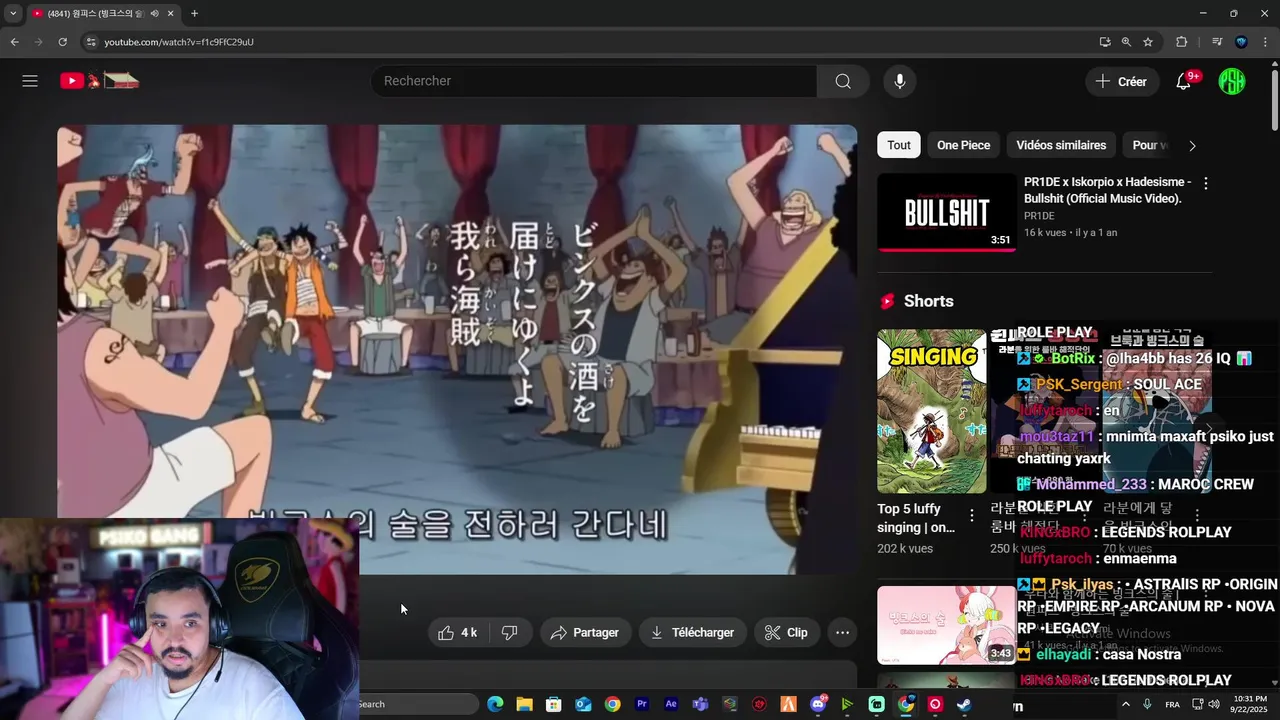Image resolution: width=1280 pixels, height=720 pixels.
Task: Open Outlook from taskbar
Action: 583,704
